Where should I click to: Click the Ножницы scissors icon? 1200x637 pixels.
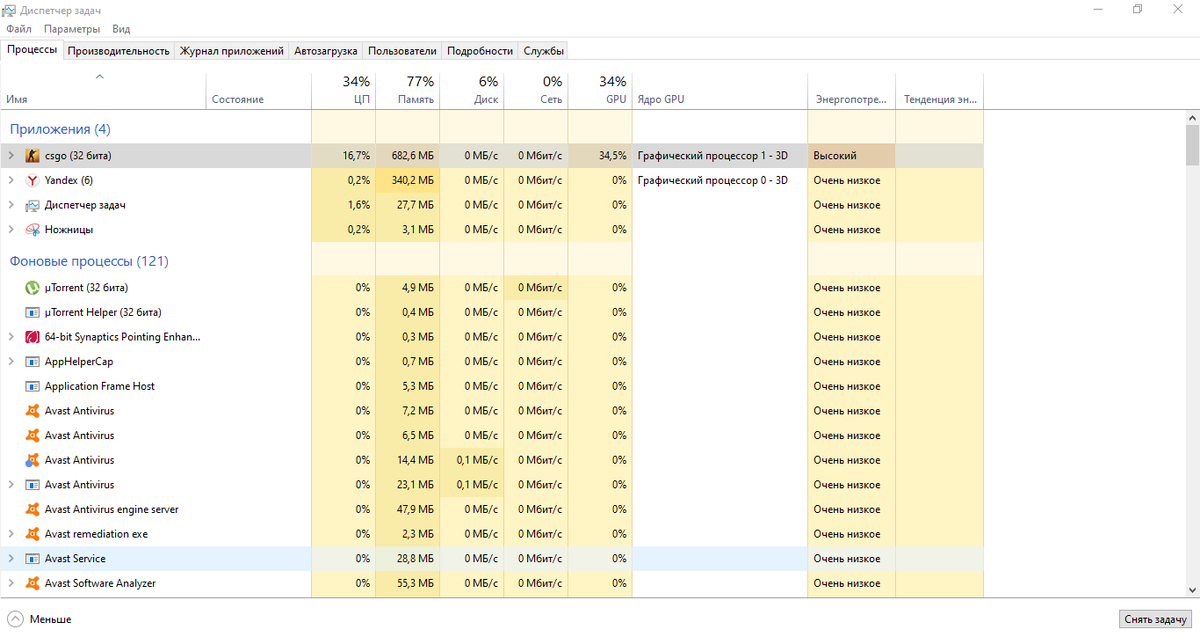click(32, 229)
